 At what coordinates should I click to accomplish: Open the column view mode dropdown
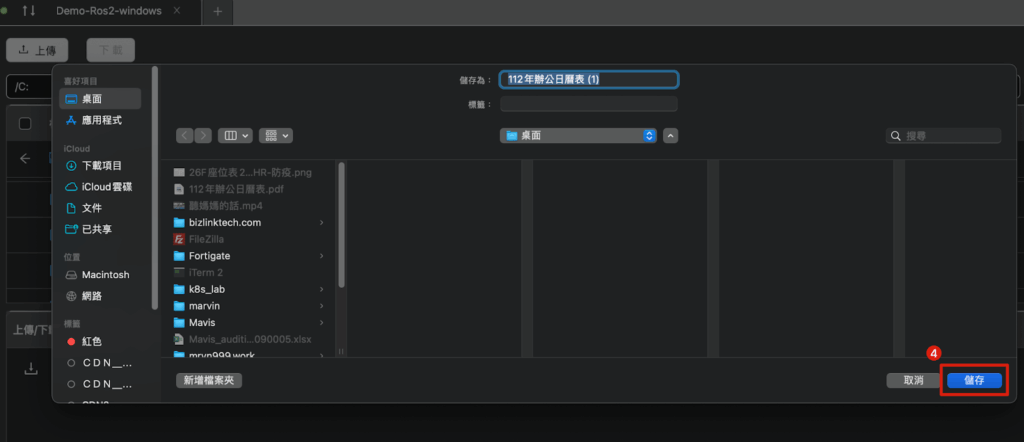[236, 135]
